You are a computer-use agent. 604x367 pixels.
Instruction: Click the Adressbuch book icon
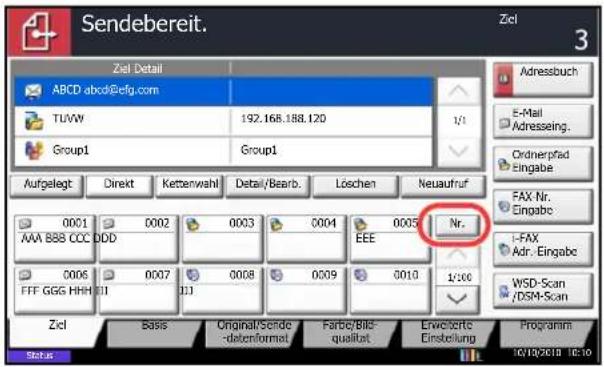503,80
